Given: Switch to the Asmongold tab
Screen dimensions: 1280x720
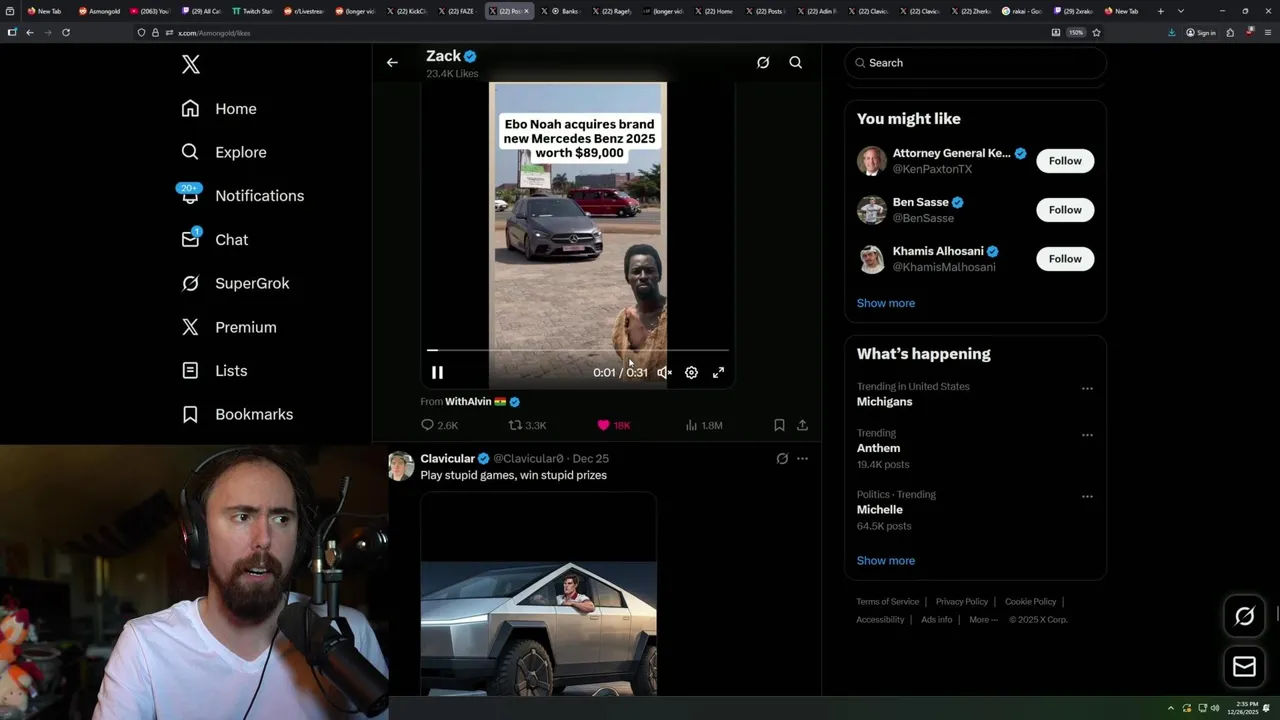Looking at the screenshot, I should pos(99,11).
